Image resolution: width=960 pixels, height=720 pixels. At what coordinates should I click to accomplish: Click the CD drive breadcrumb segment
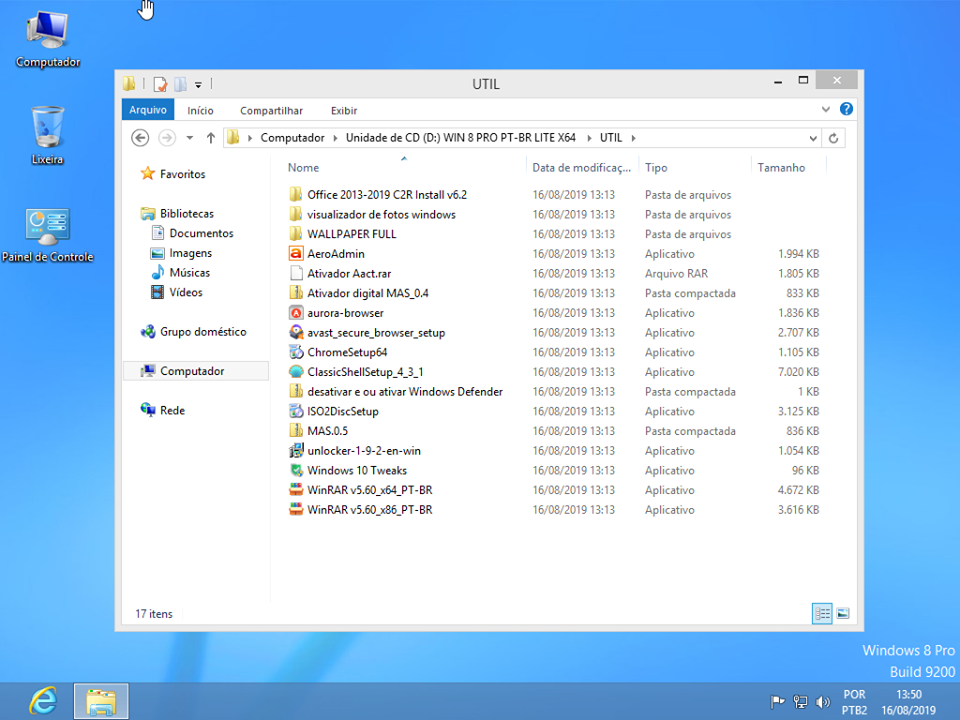[460, 138]
